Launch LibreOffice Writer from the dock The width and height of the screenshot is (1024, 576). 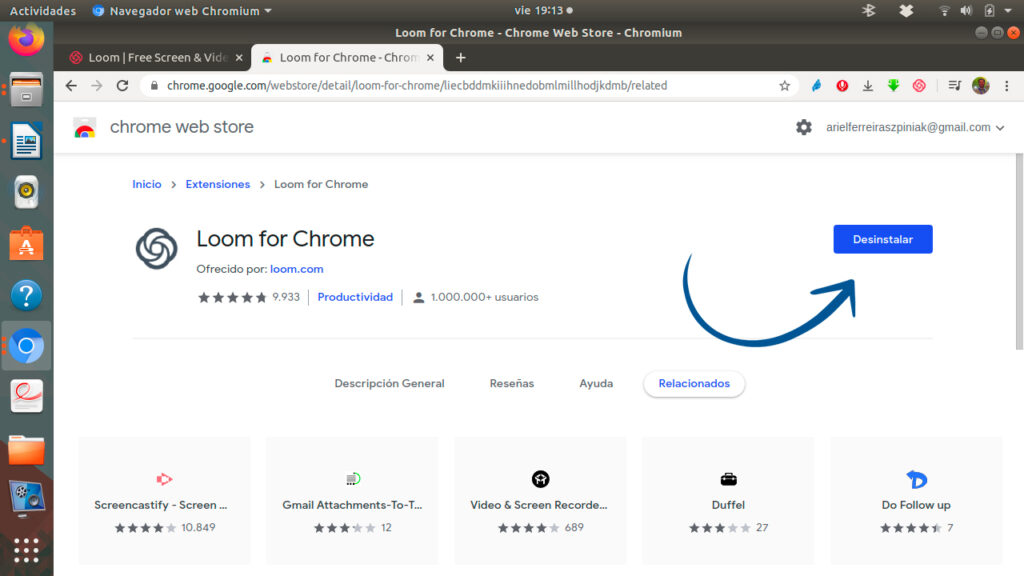26,140
